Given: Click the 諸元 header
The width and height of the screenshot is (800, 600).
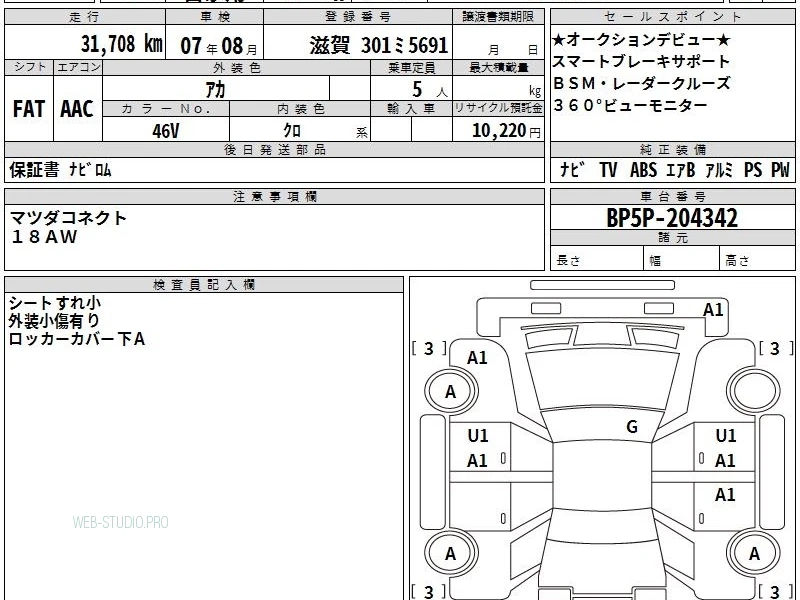Looking at the screenshot, I should point(672,238).
